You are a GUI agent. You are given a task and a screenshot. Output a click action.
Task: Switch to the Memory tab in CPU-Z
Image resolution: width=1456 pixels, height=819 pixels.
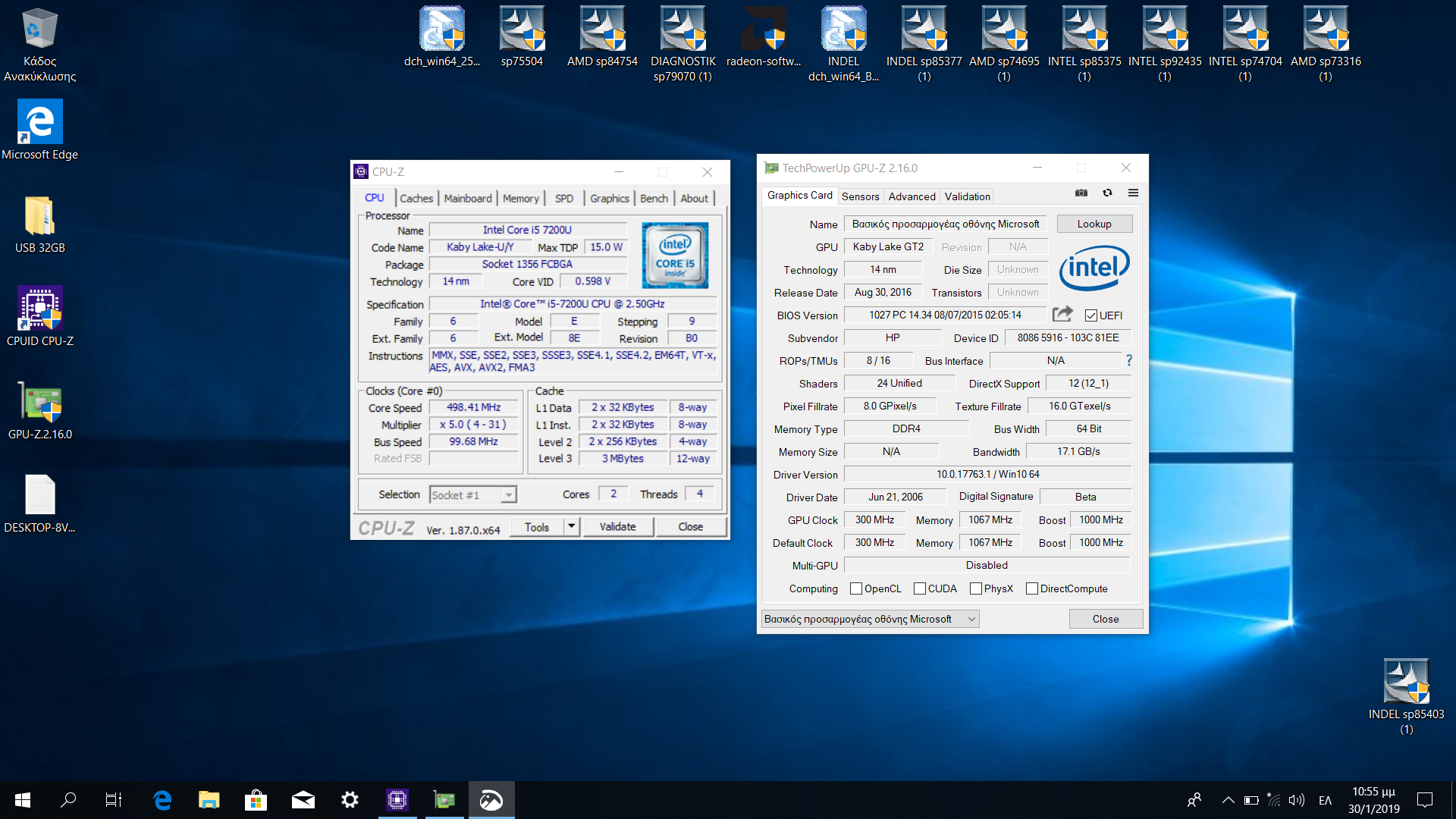pyautogui.click(x=521, y=199)
